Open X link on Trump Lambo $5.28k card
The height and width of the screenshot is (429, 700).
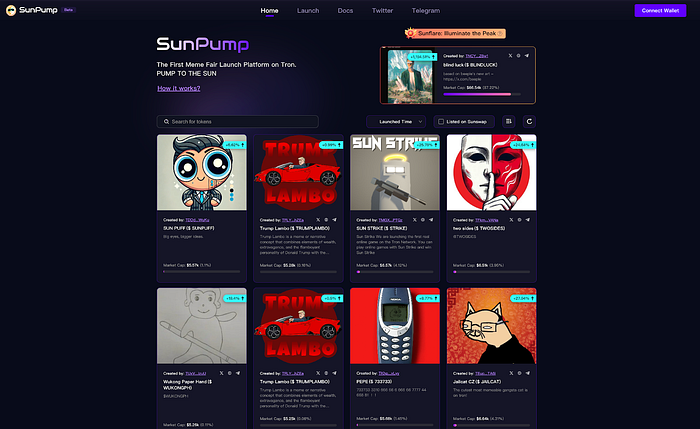click(318, 220)
